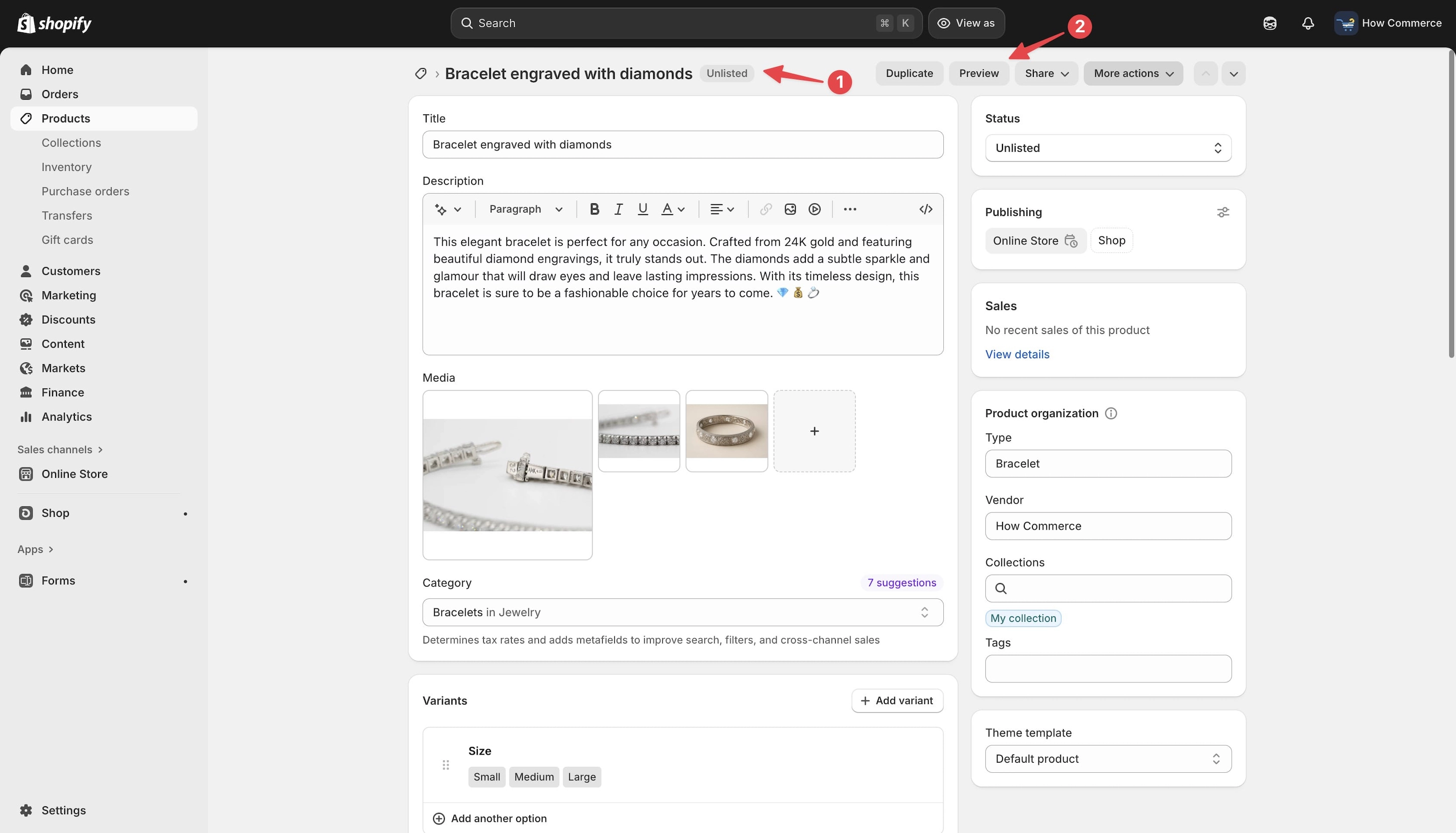The image size is (1456, 833).
Task: Go to the previous product arrow
Action: 1205,73
